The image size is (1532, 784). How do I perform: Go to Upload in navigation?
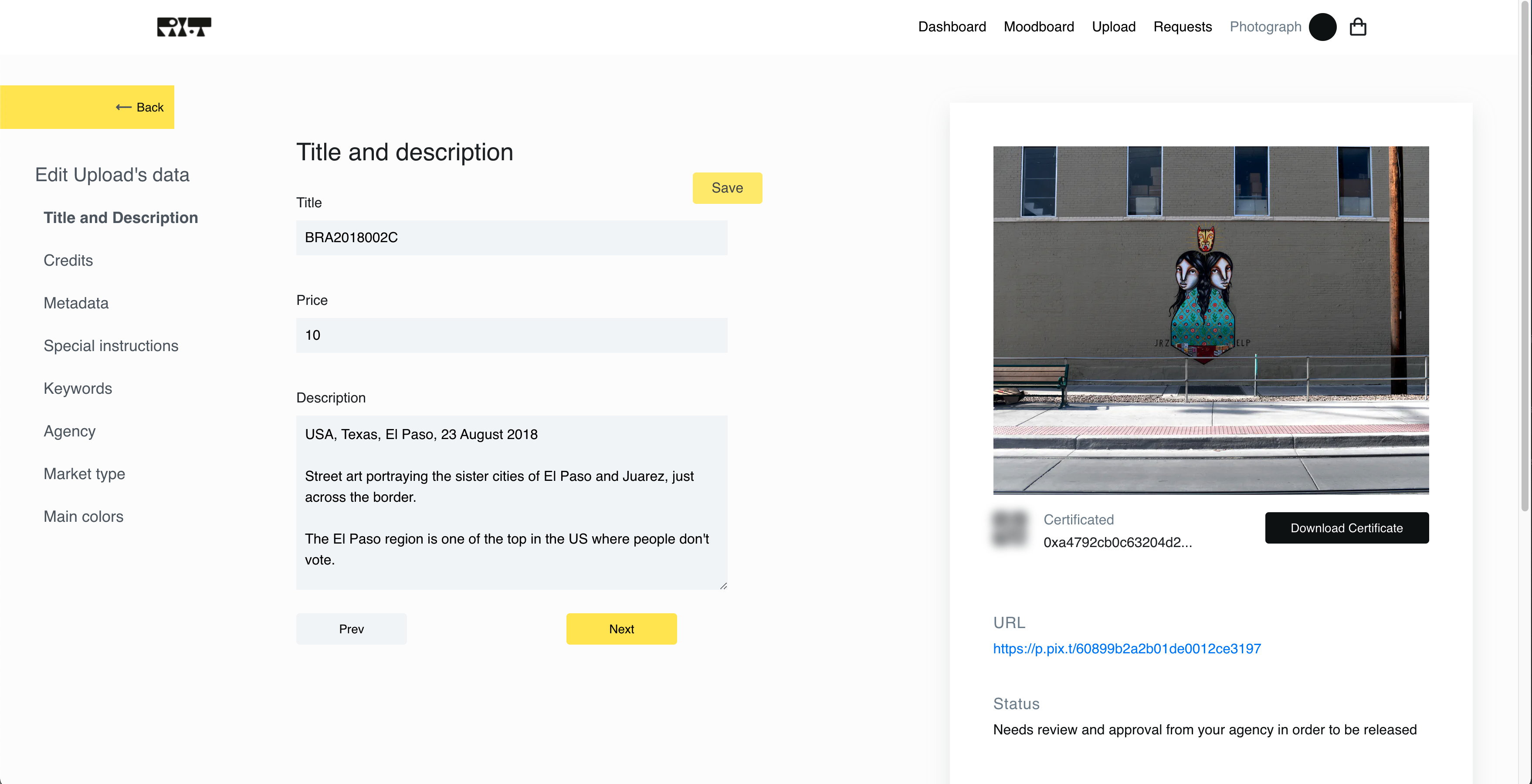tap(1113, 27)
